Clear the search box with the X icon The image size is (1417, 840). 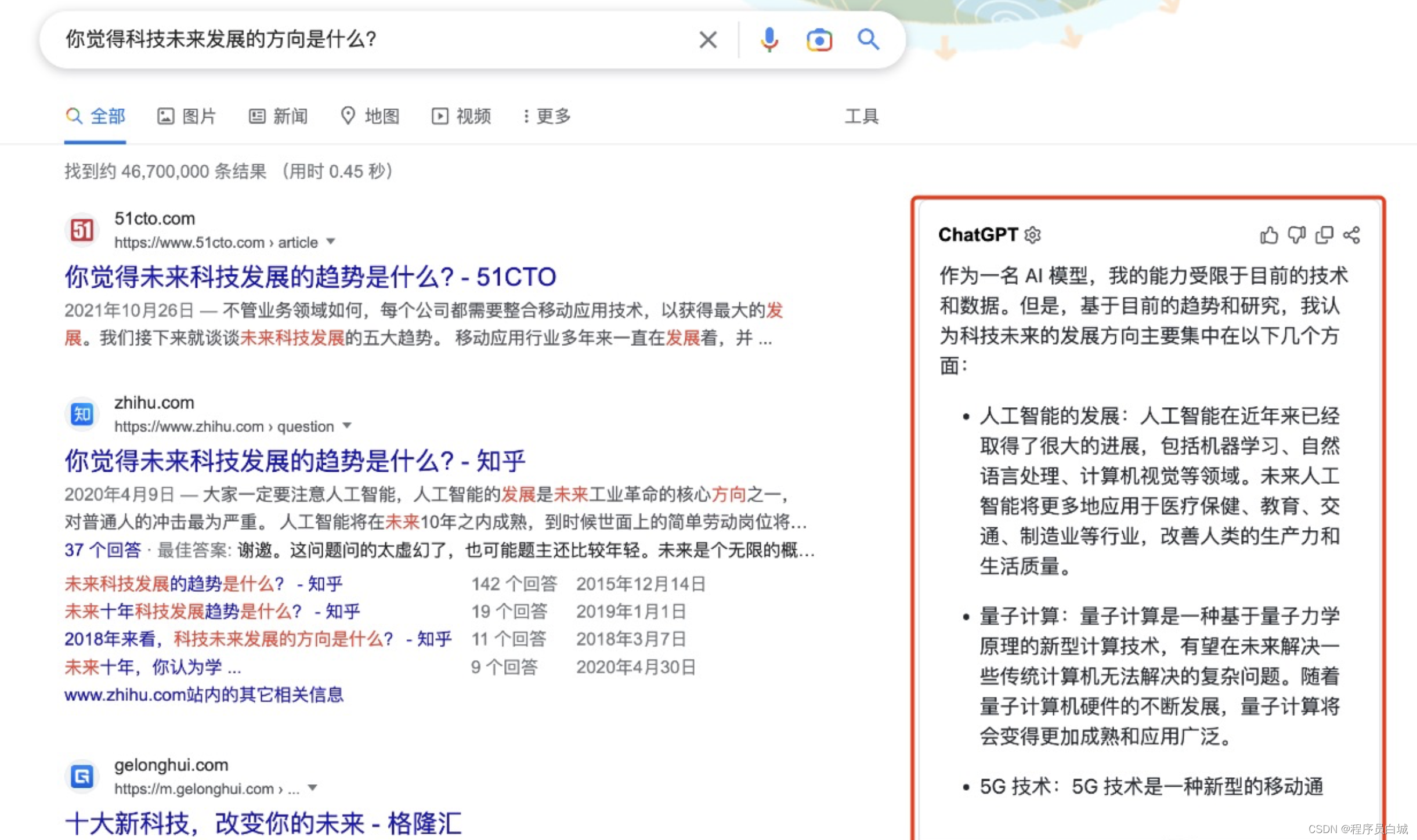pyautogui.click(x=708, y=39)
